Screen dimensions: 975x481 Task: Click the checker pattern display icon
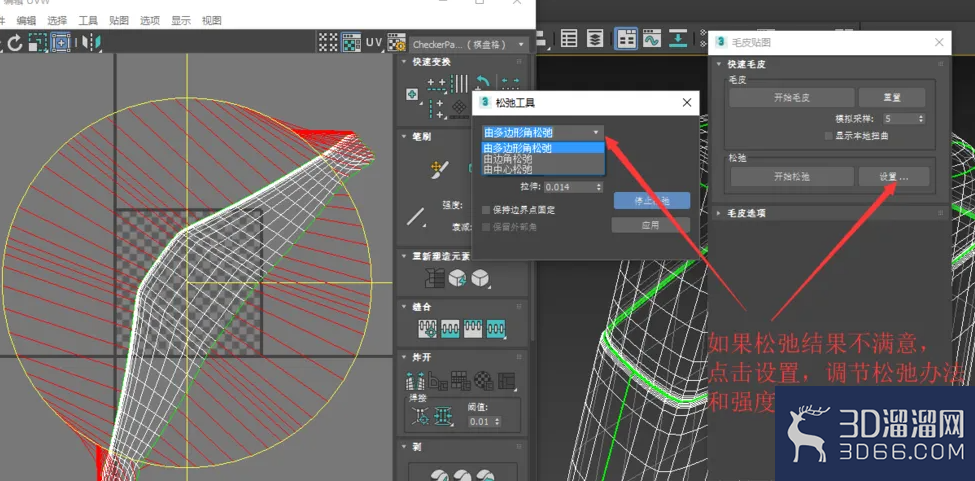352,42
